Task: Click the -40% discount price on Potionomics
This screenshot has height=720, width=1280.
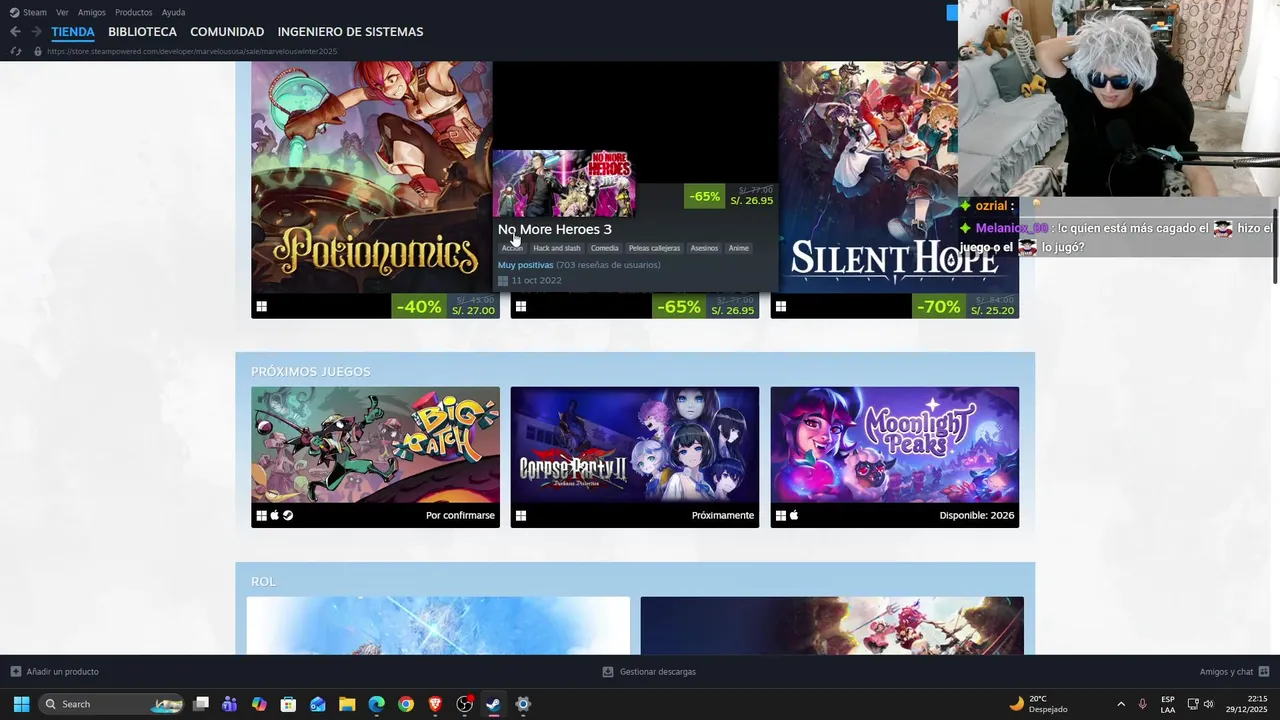Action: click(x=446, y=306)
